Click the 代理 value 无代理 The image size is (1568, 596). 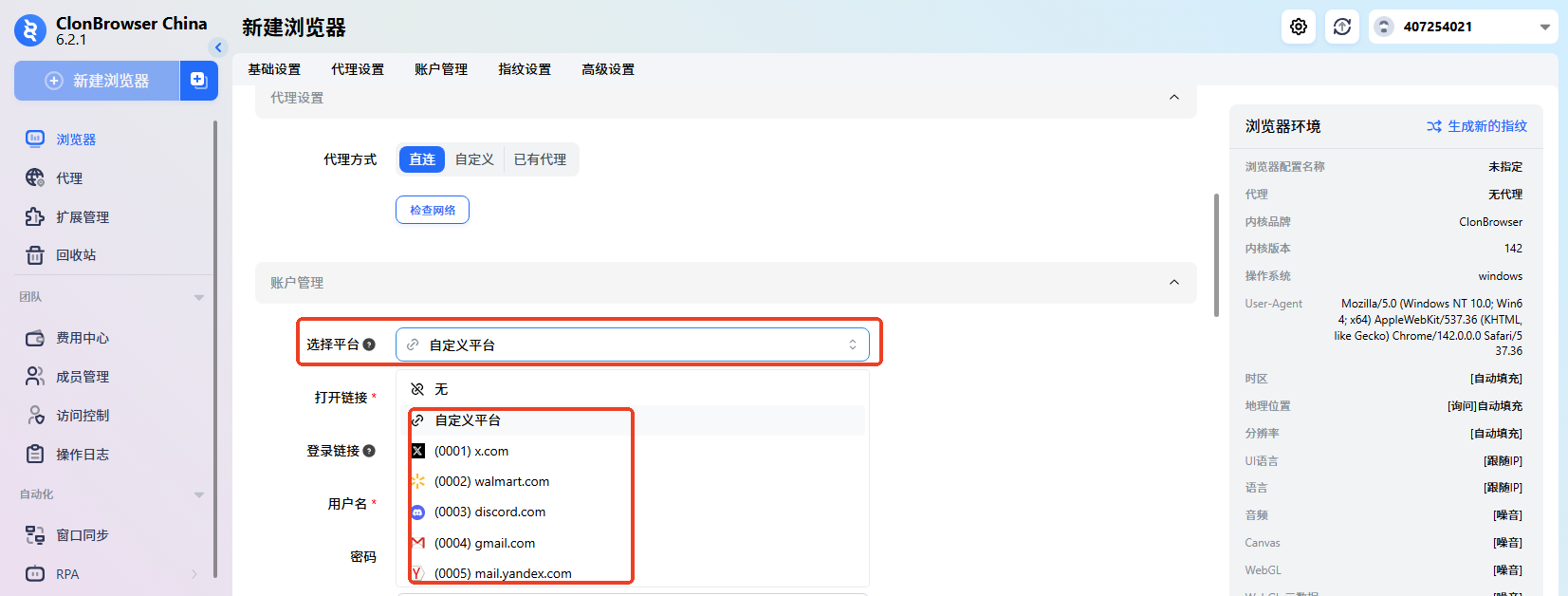pyautogui.click(x=1505, y=195)
